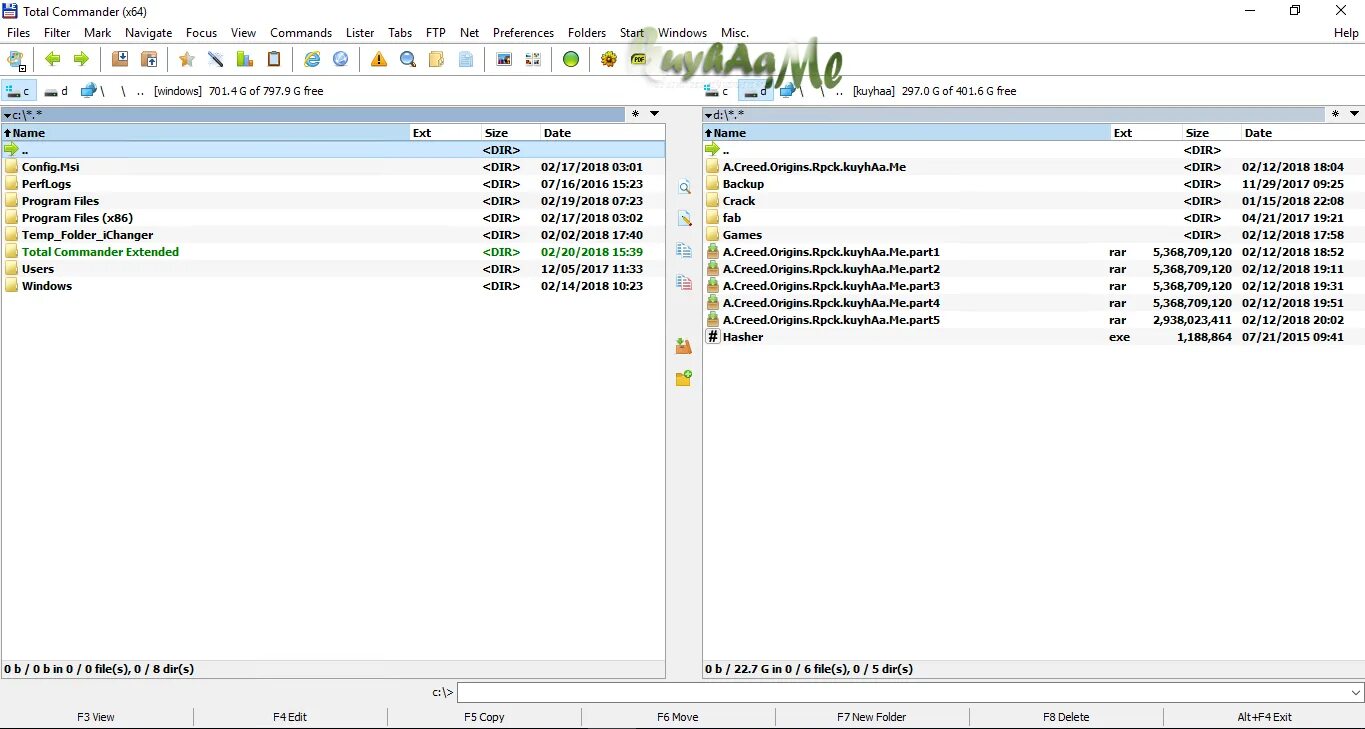Select the Hasher exe file
1365x729 pixels.
pos(1034,337)
